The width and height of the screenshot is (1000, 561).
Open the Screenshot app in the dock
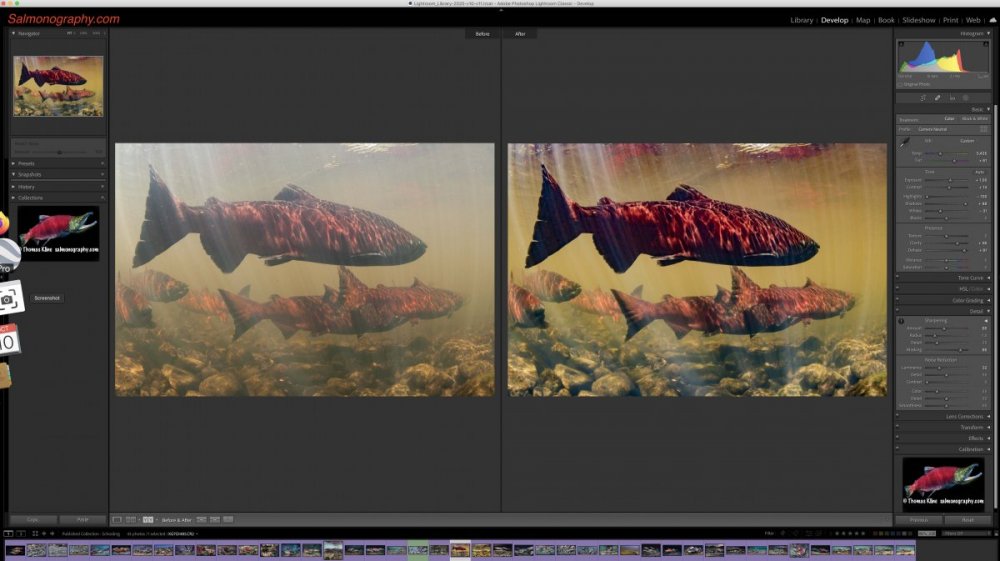11,298
